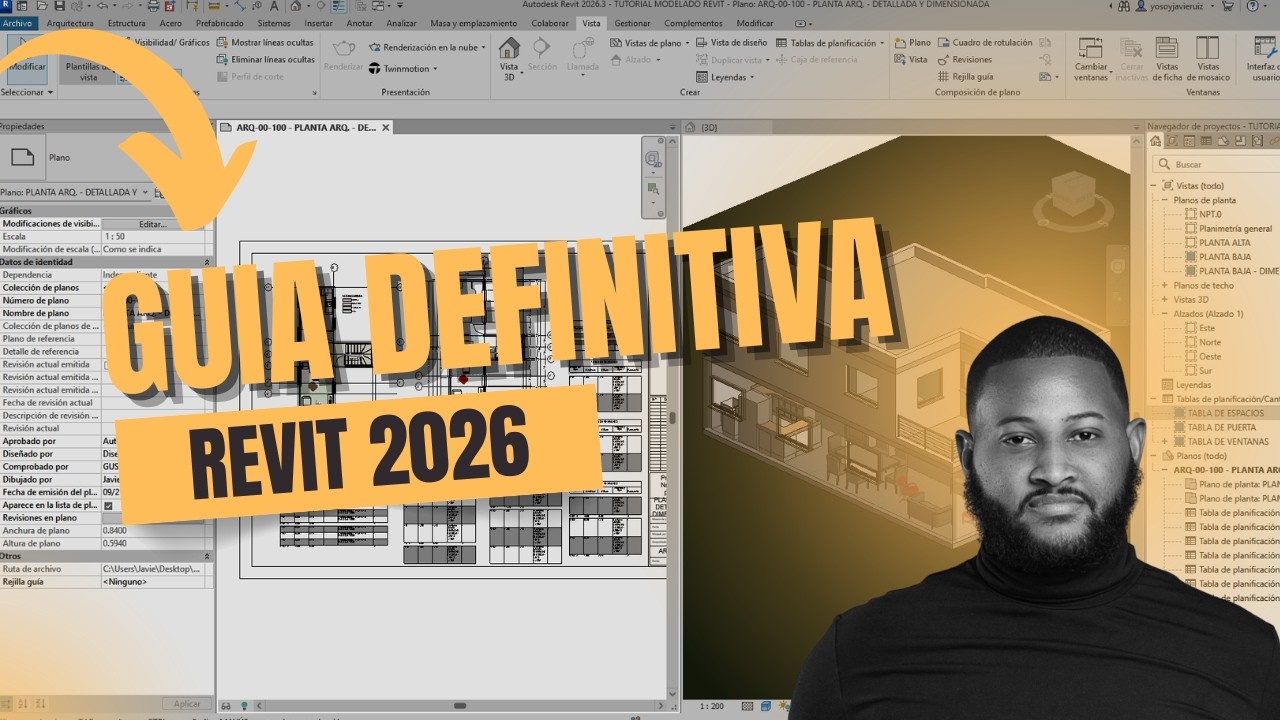1280x720 pixels.
Task: Click the Rejilla guía tool
Action: pyautogui.click(x=966, y=76)
